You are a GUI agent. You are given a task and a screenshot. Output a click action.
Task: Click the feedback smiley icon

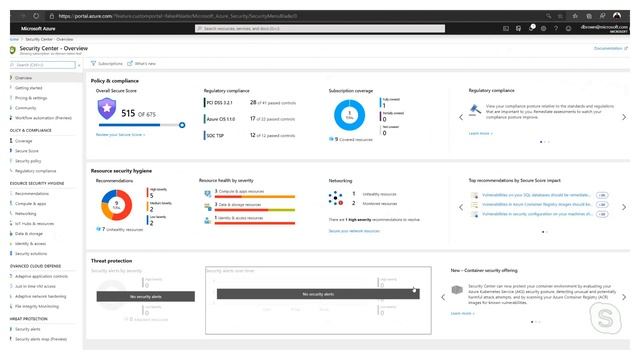tap(568, 28)
